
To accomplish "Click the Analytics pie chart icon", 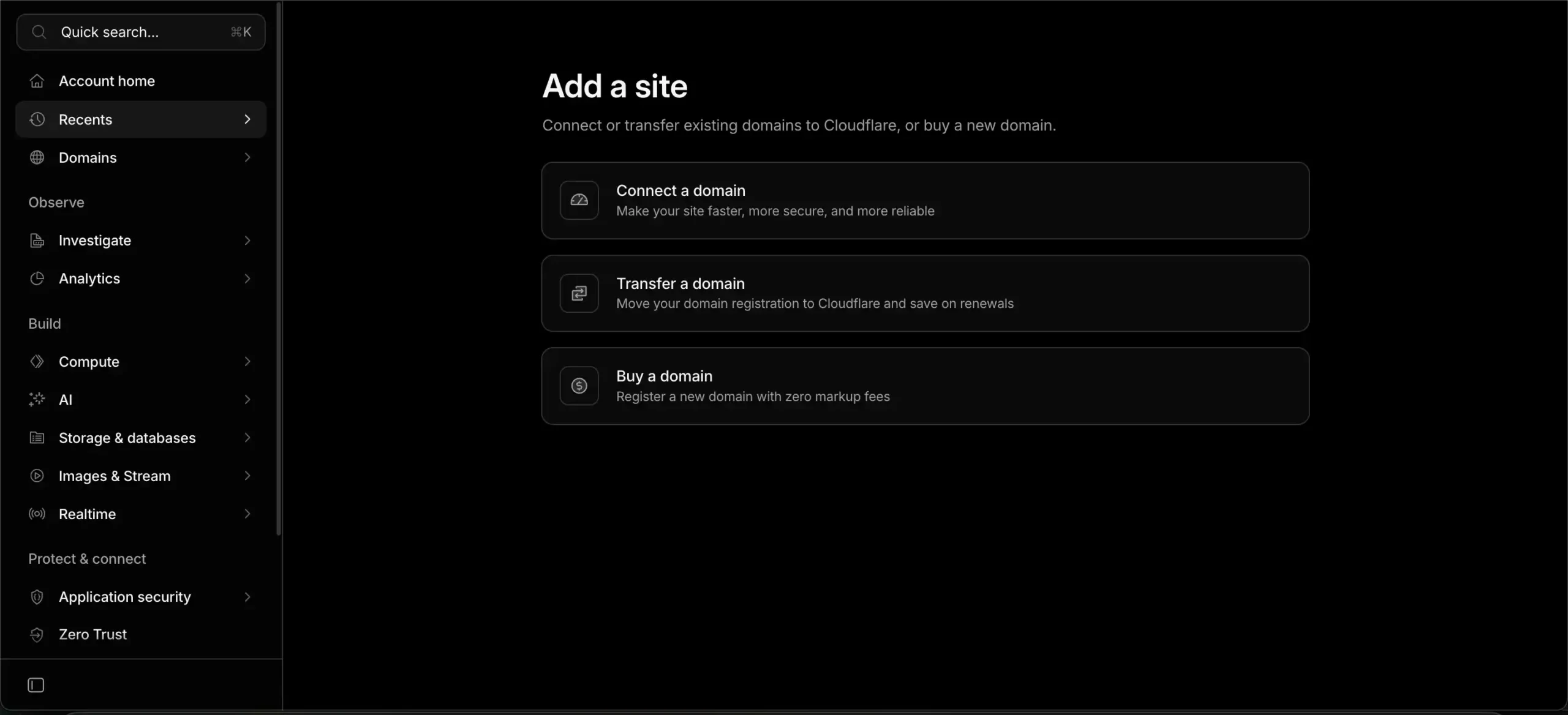I will (x=37, y=279).
